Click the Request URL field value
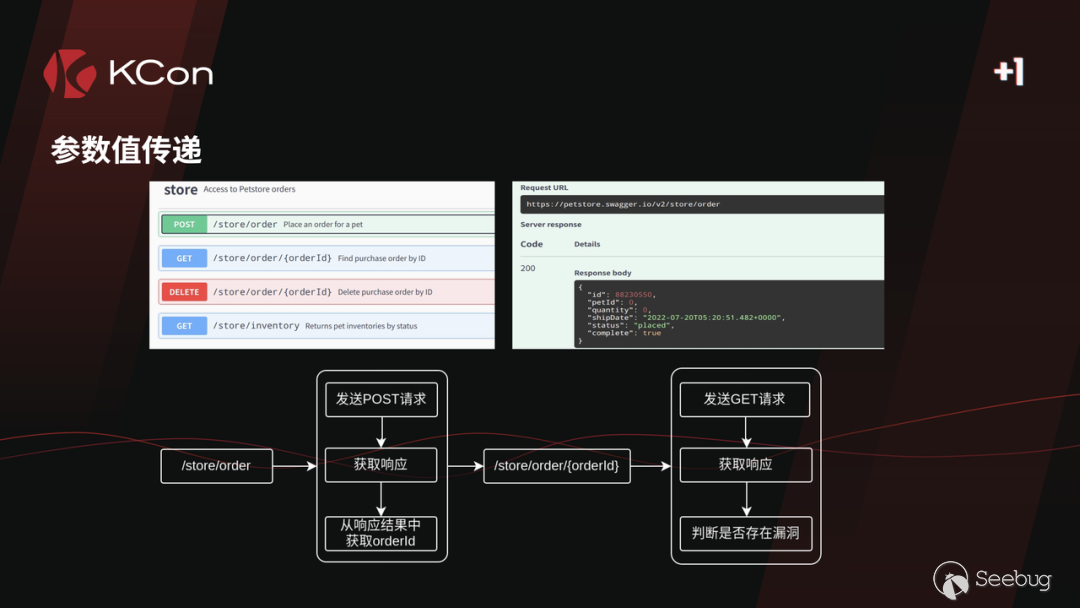This screenshot has width=1080, height=608. click(x=702, y=205)
